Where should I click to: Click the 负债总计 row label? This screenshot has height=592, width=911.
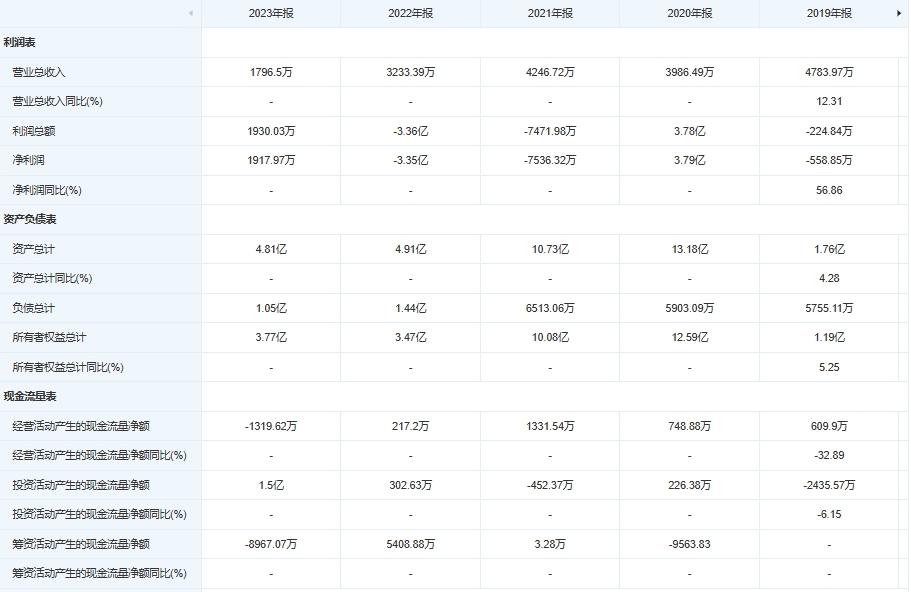pos(33,308)
